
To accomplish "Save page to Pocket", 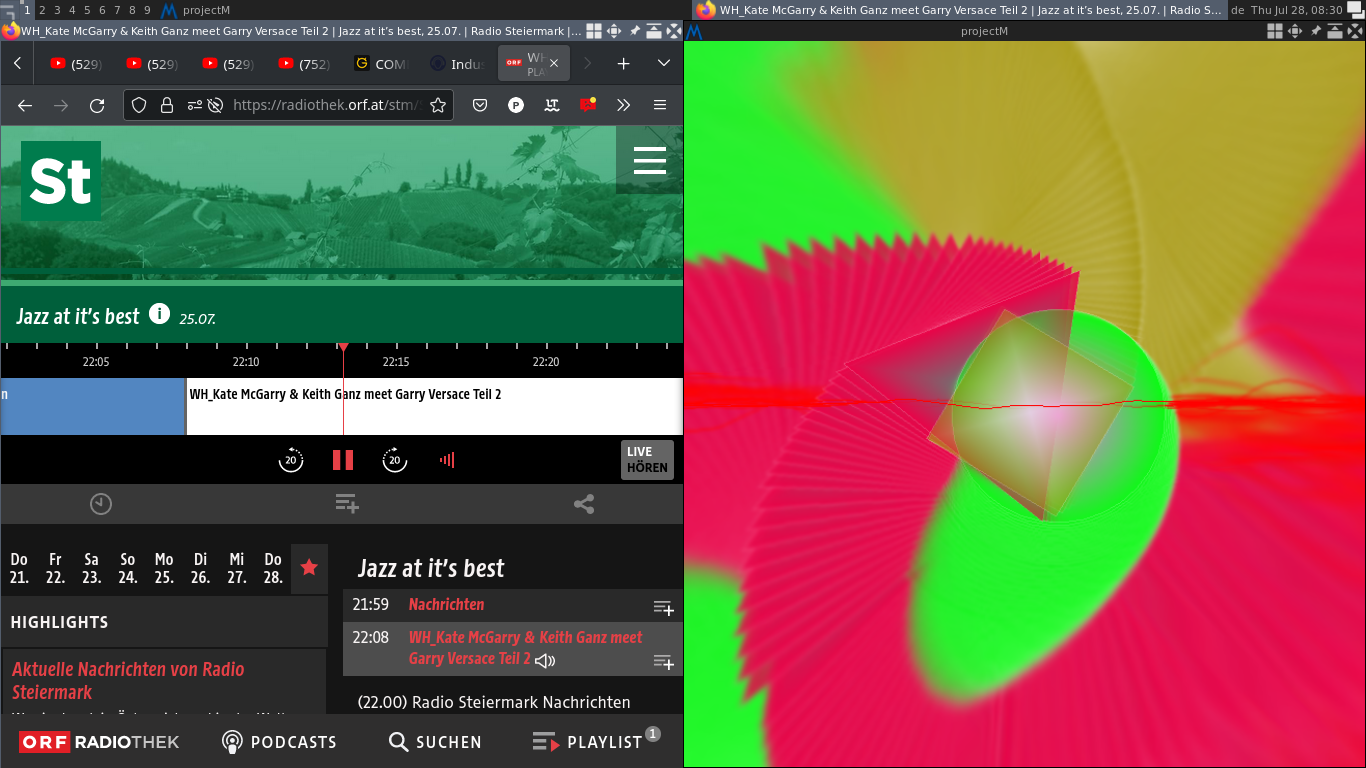I will pos(480,105).
